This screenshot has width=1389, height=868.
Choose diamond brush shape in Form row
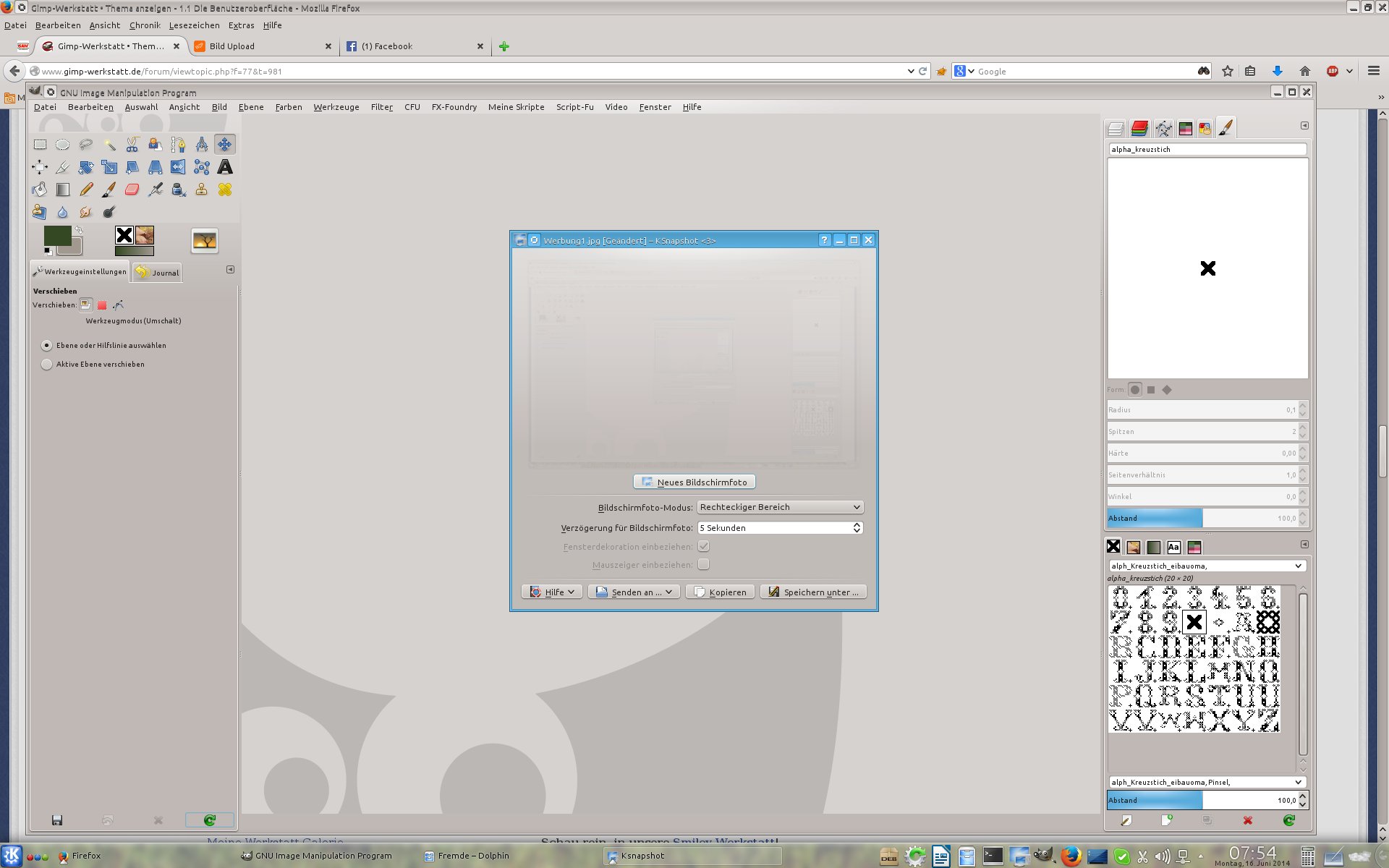coord(1167,390)
